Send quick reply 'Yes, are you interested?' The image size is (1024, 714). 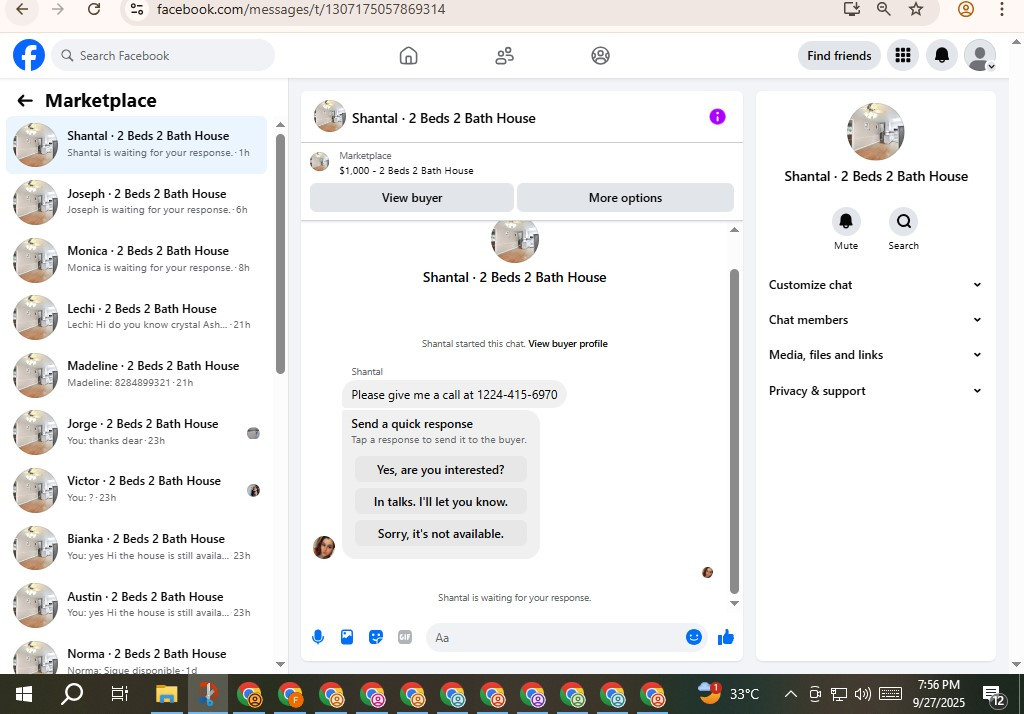[x=440, y=470]
